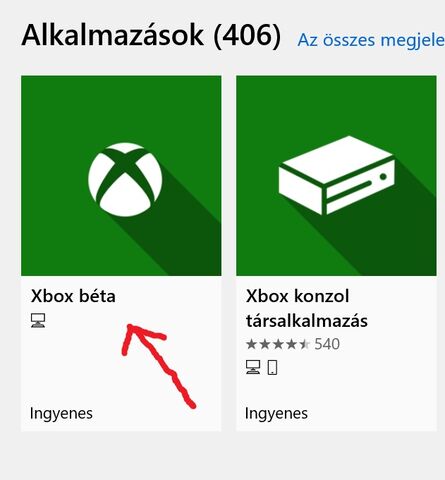445x480 pixels.
Task: Click the "Xbox béta" app title
Action: pyautogui.click(x=73, y=296)
